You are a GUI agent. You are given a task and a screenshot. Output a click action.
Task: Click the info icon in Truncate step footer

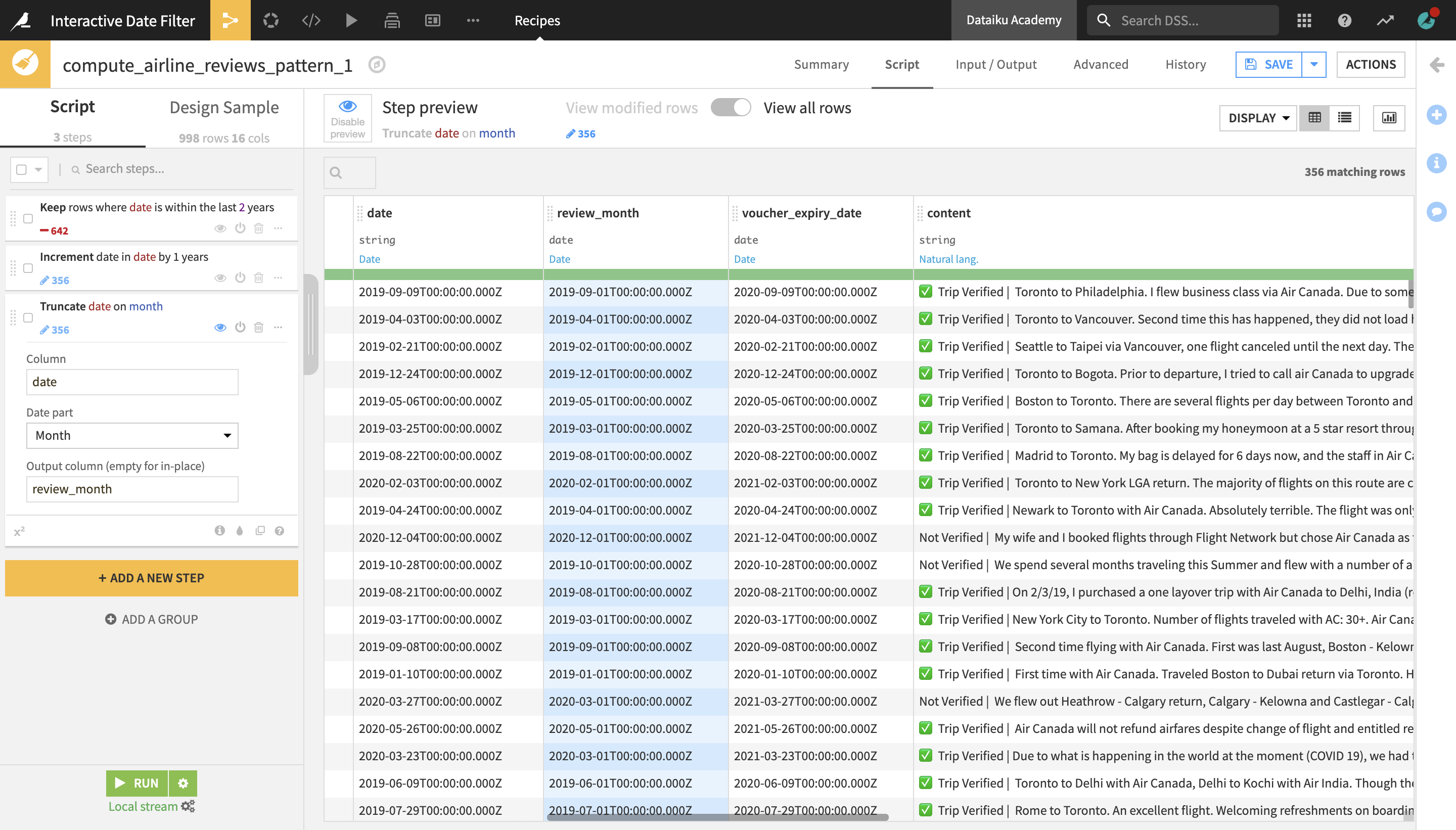(219, 531)
